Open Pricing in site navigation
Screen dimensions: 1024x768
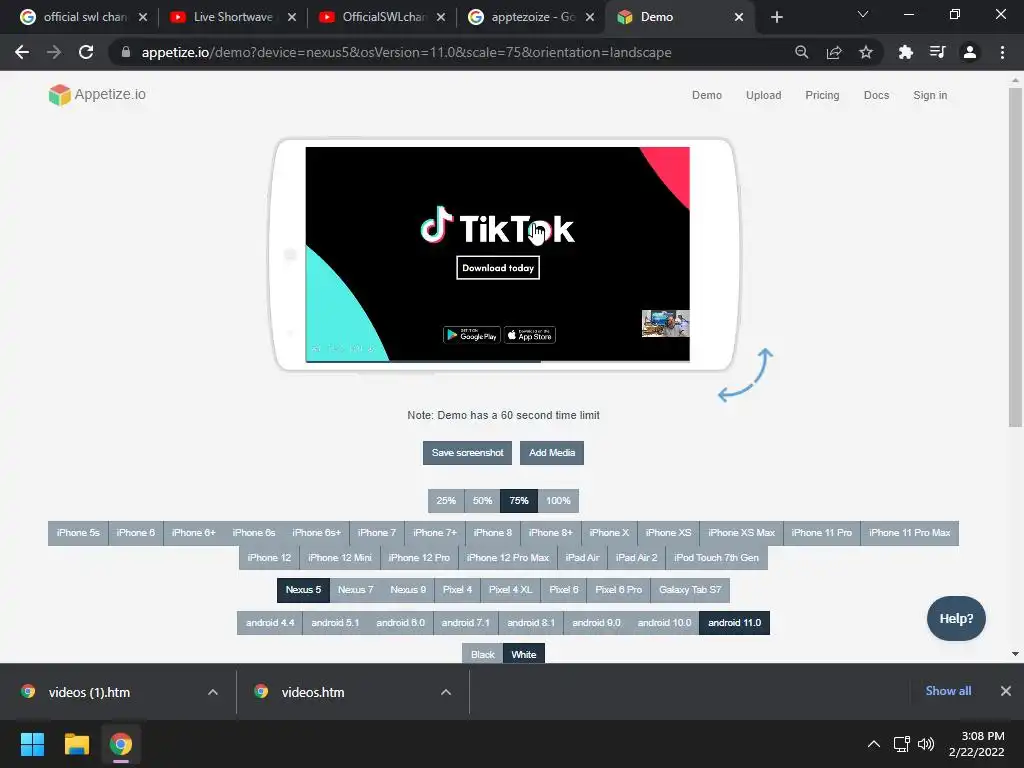coord(822,95)
